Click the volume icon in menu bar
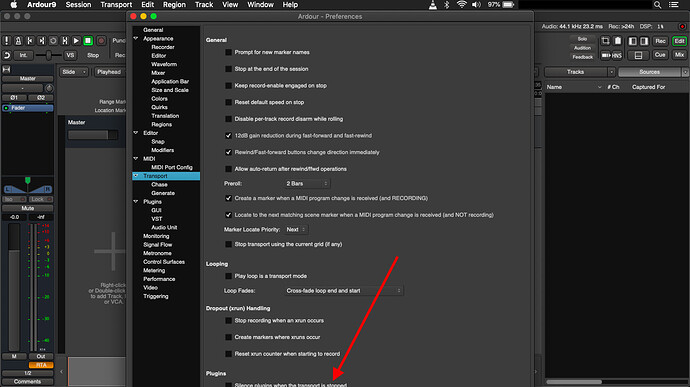The width and height of the screenshot is (690, 387). (476, 5)
